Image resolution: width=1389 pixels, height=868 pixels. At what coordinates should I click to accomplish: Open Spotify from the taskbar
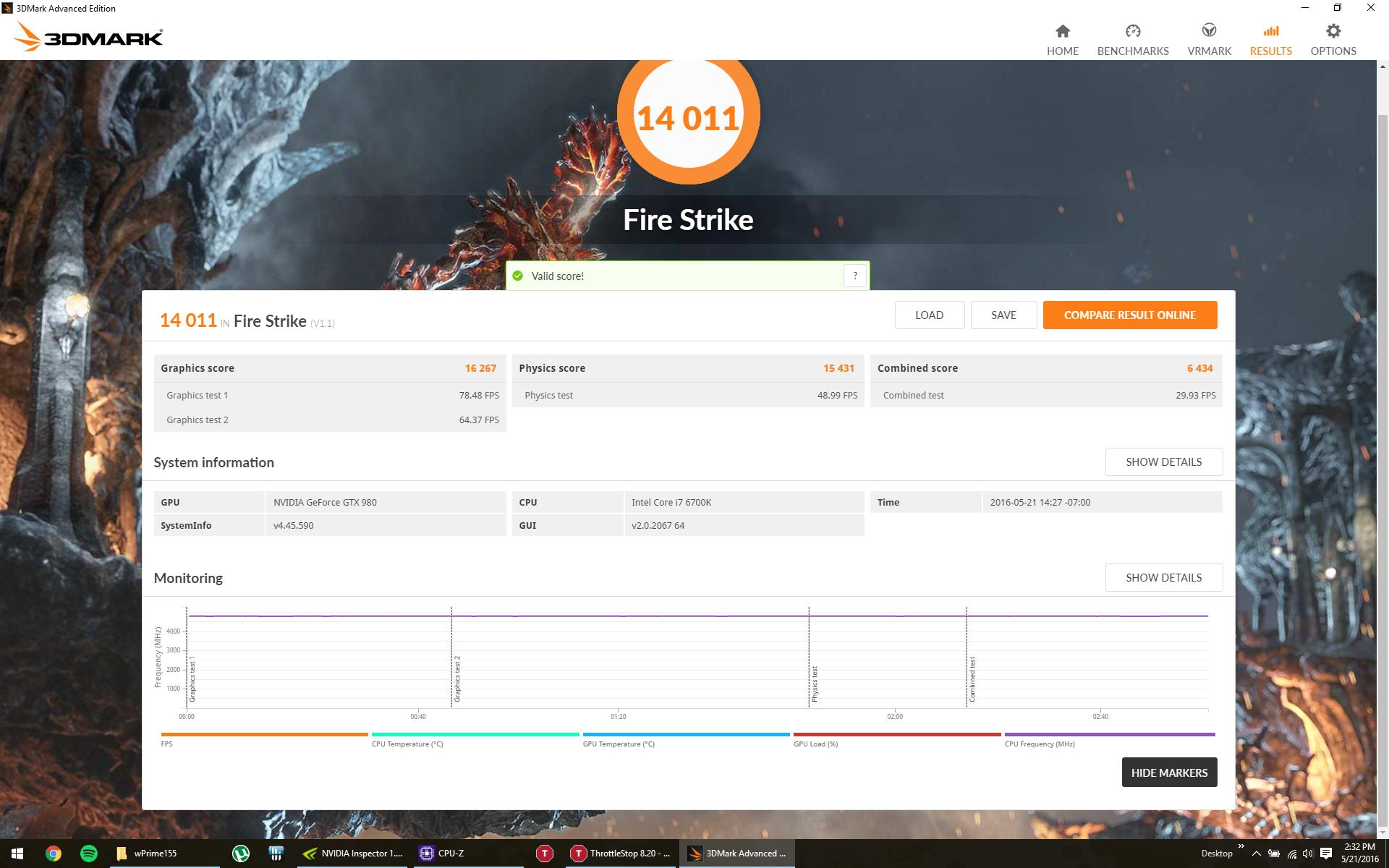[x=88, y=854]
